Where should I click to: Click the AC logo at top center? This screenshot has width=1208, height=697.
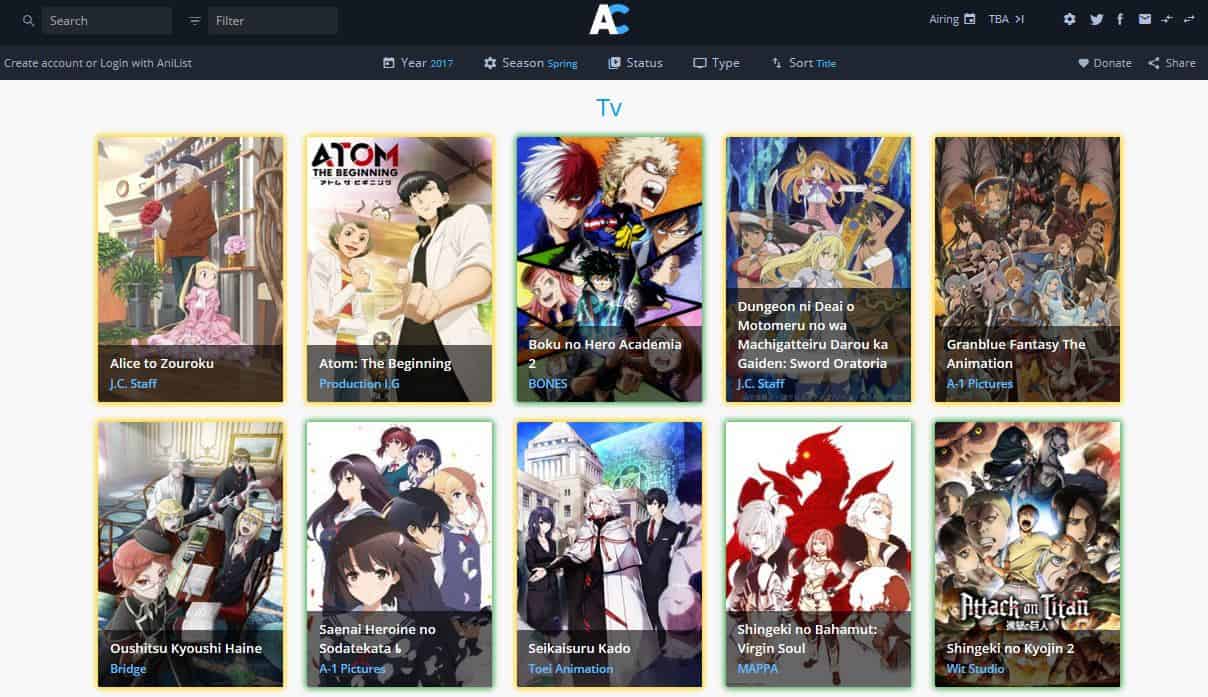(609, 19)
